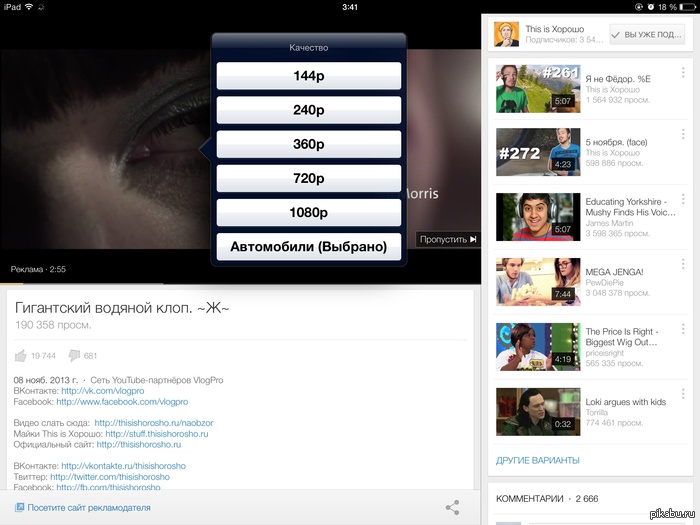
Task: Open the MEGA JENGA thumbnail
Action: pyautogui.click(x=538, y=282)
